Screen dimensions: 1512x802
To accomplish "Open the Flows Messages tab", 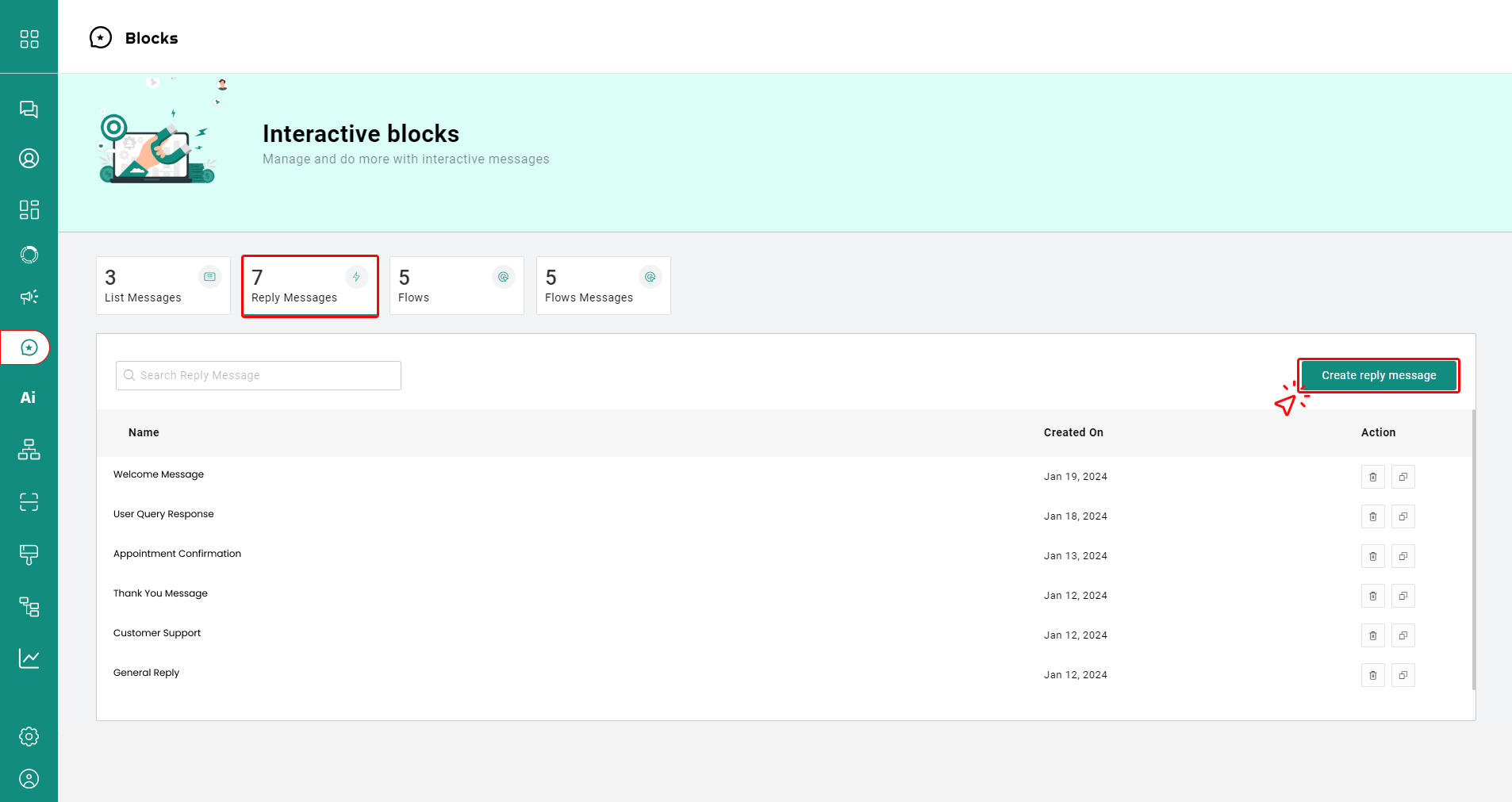I will pos(603,286).
